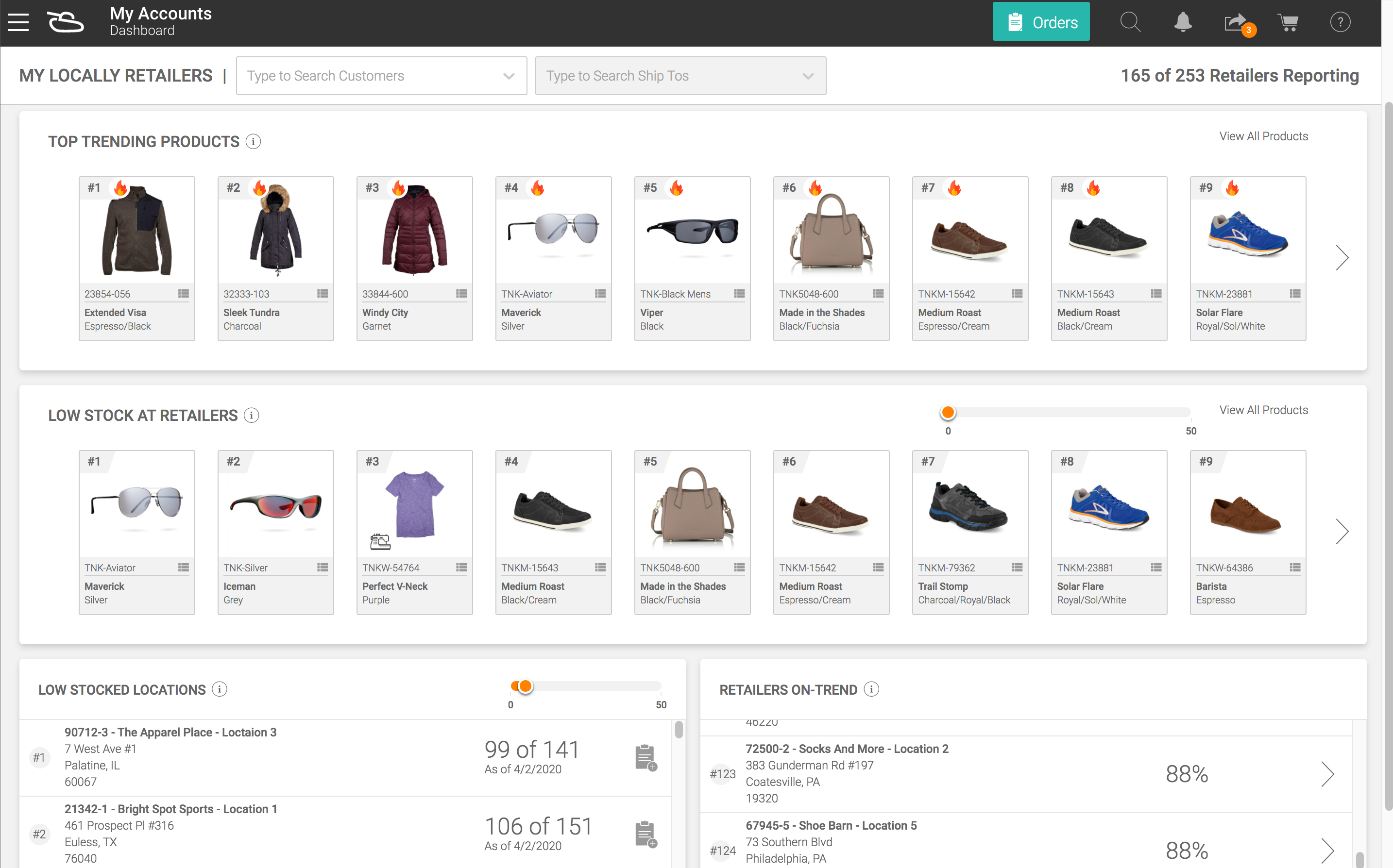Viewport: 1393px width, 868px height.
Task: Open list icon for low stock TNKW-54764
Action: (x=461, y=567)
